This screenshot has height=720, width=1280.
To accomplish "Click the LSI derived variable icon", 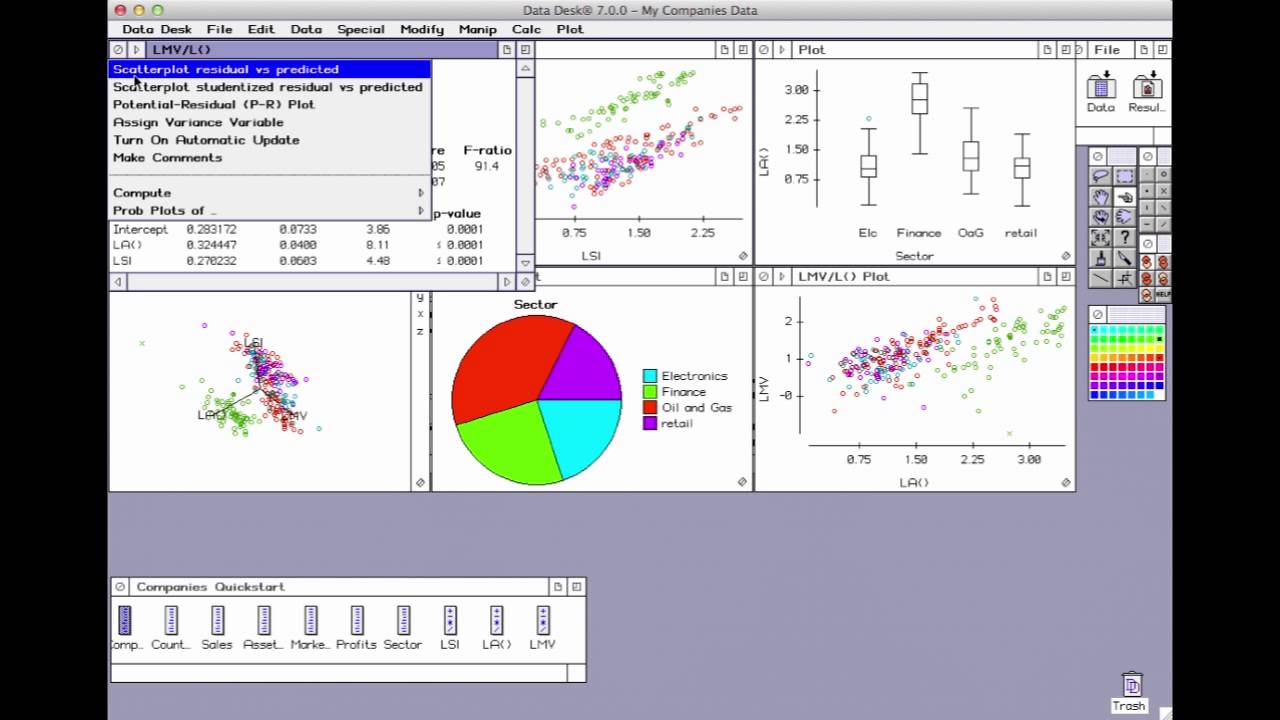I will point(450,620).
